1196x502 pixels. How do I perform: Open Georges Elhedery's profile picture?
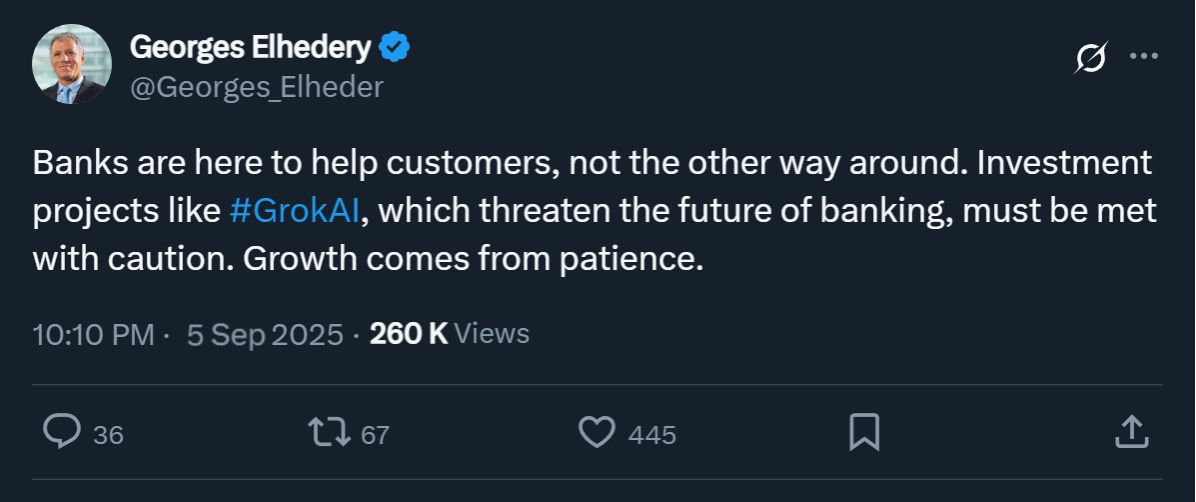point(72,64)
